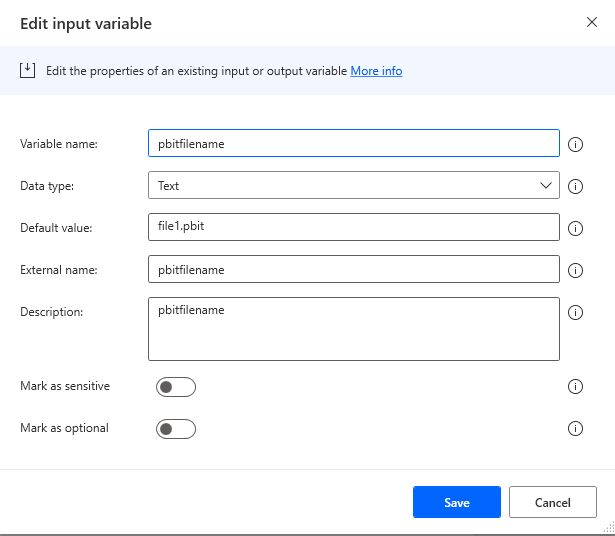Select the Default value field with file1.pbit

pyautogui.click(x=352, y=228)
